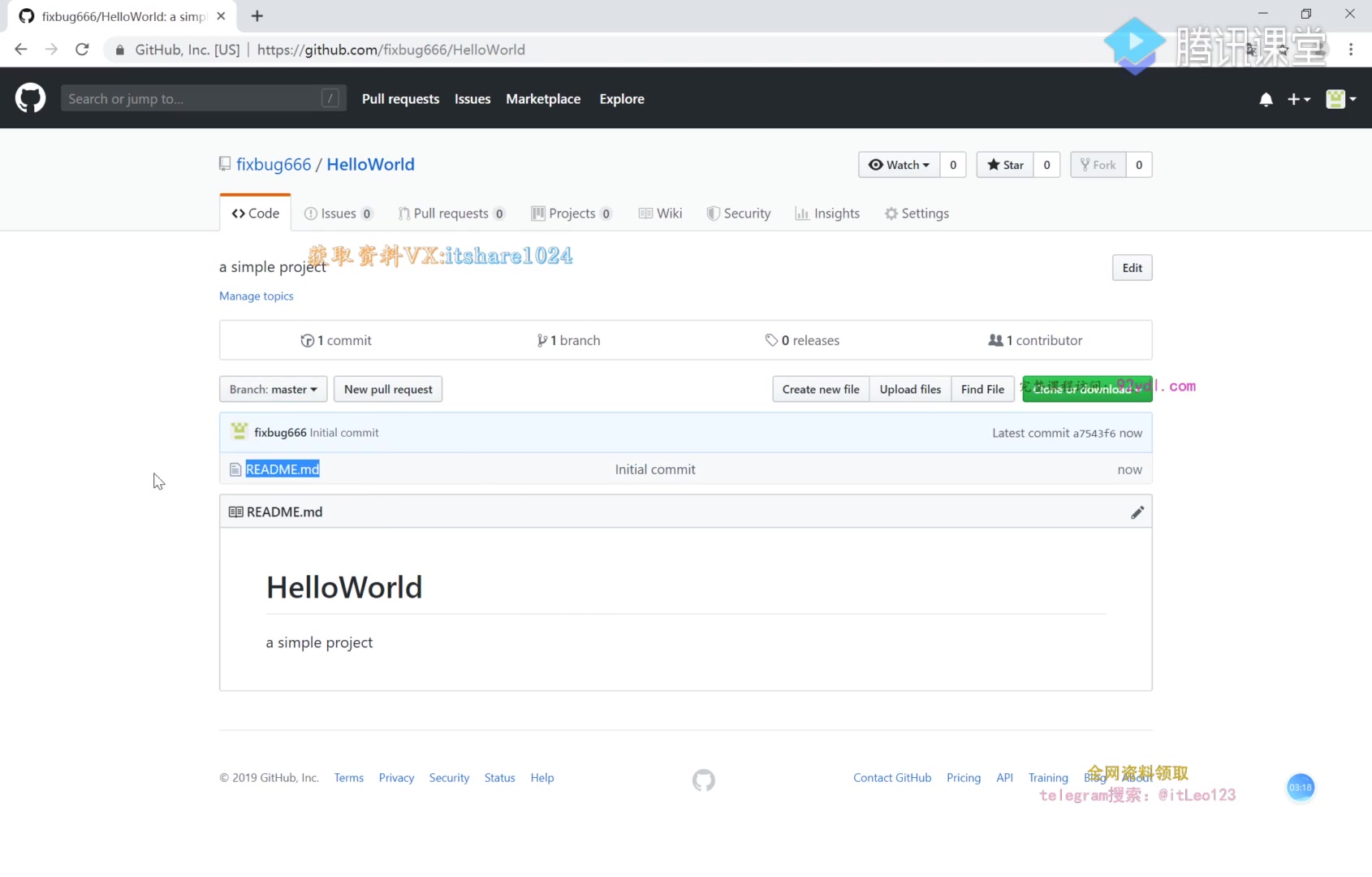This screenshot has width=1372, height=877.
Task: Open the 1 contributor link
Action: pos(1035,340)
